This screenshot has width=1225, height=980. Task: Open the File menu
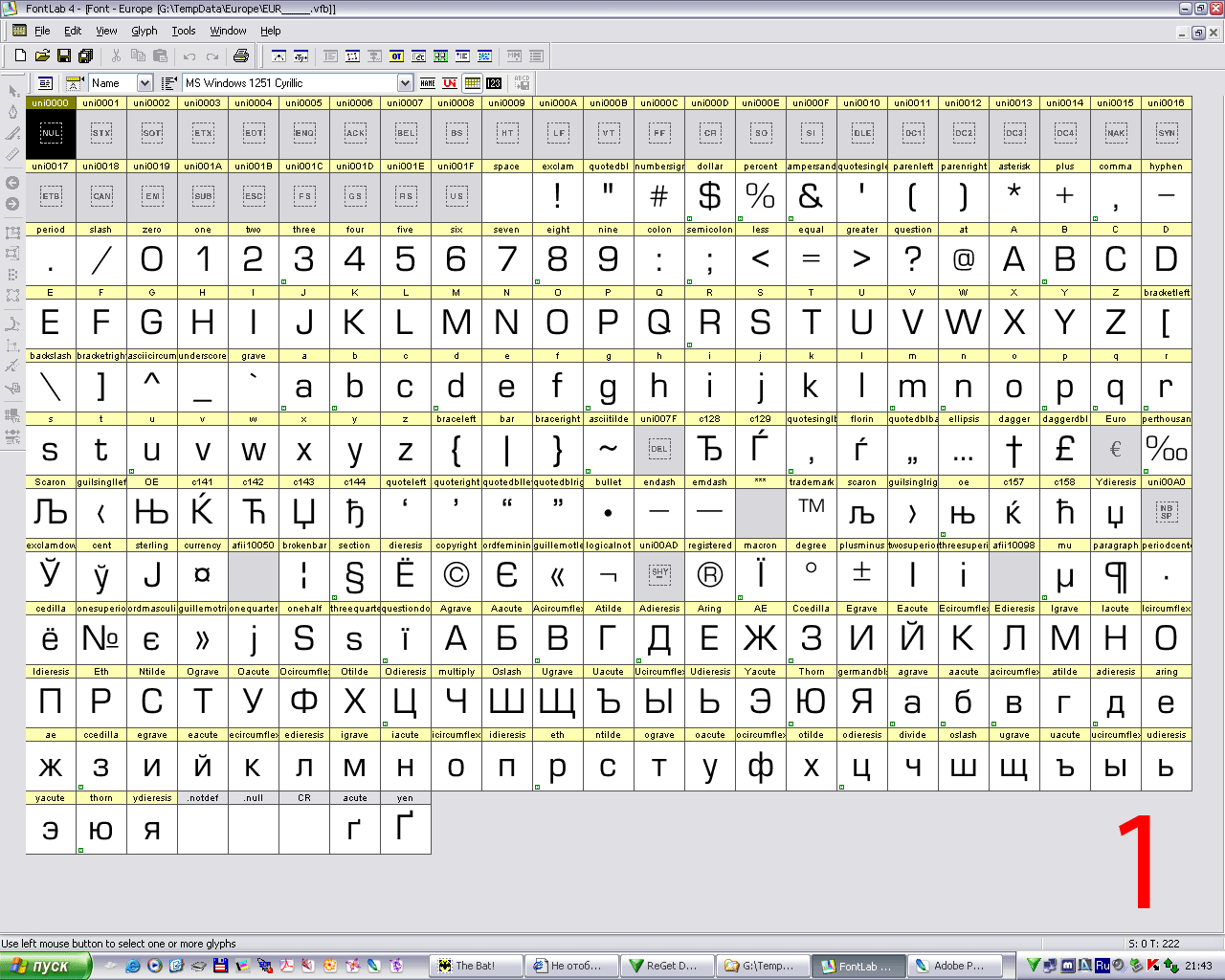tap(42, 31)
